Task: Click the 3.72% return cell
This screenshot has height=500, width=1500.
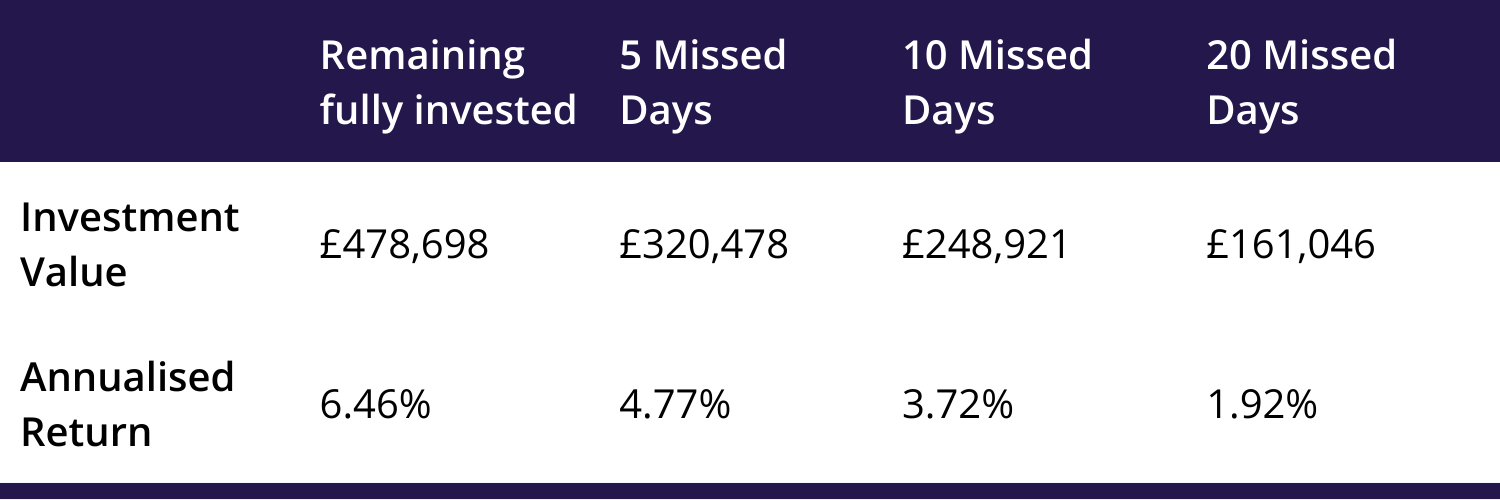Action: (958, 406)
